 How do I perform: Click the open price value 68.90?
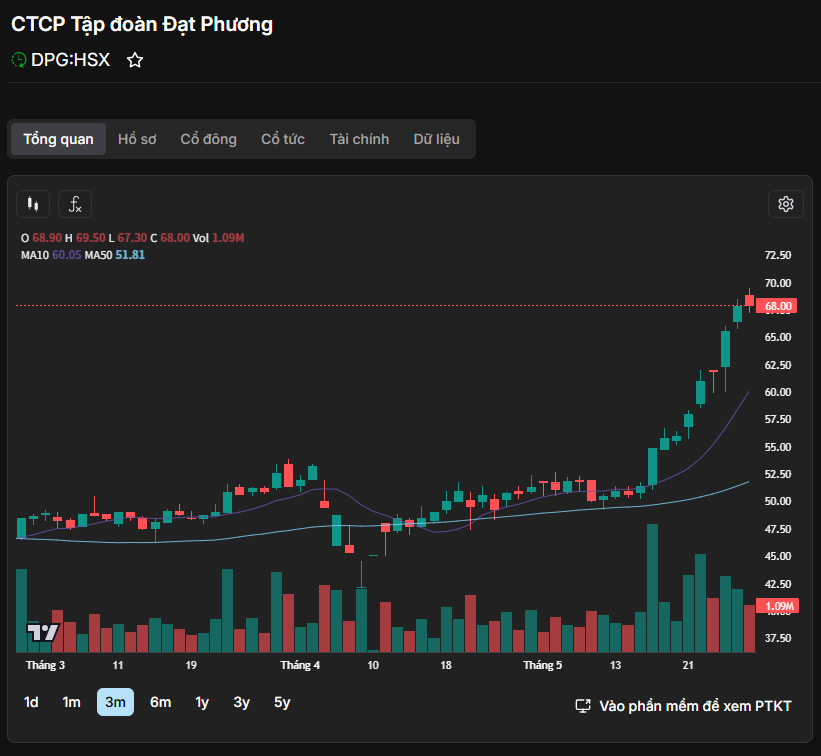point(47,238)
